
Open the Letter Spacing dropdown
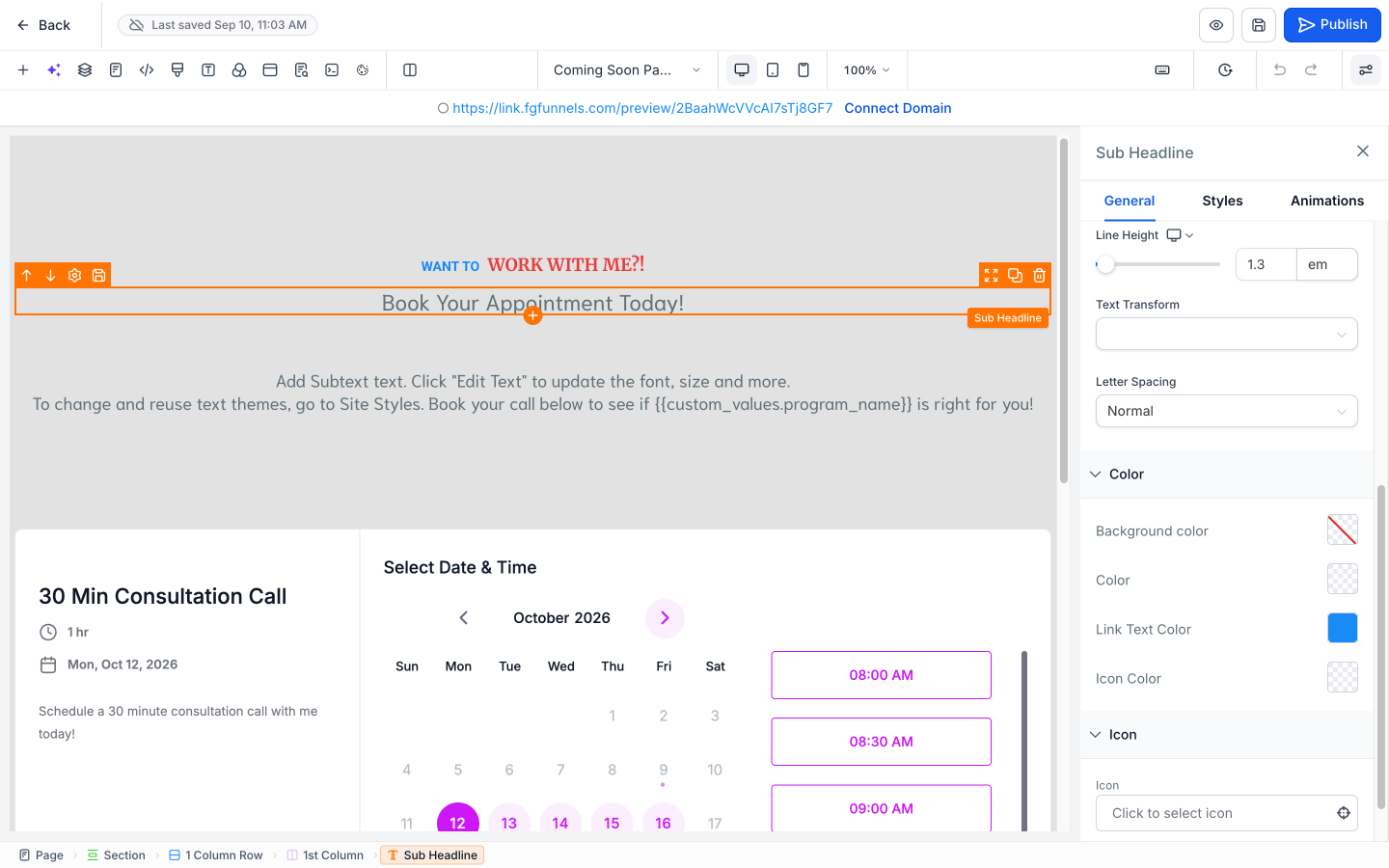click(x=1227, y=411)
